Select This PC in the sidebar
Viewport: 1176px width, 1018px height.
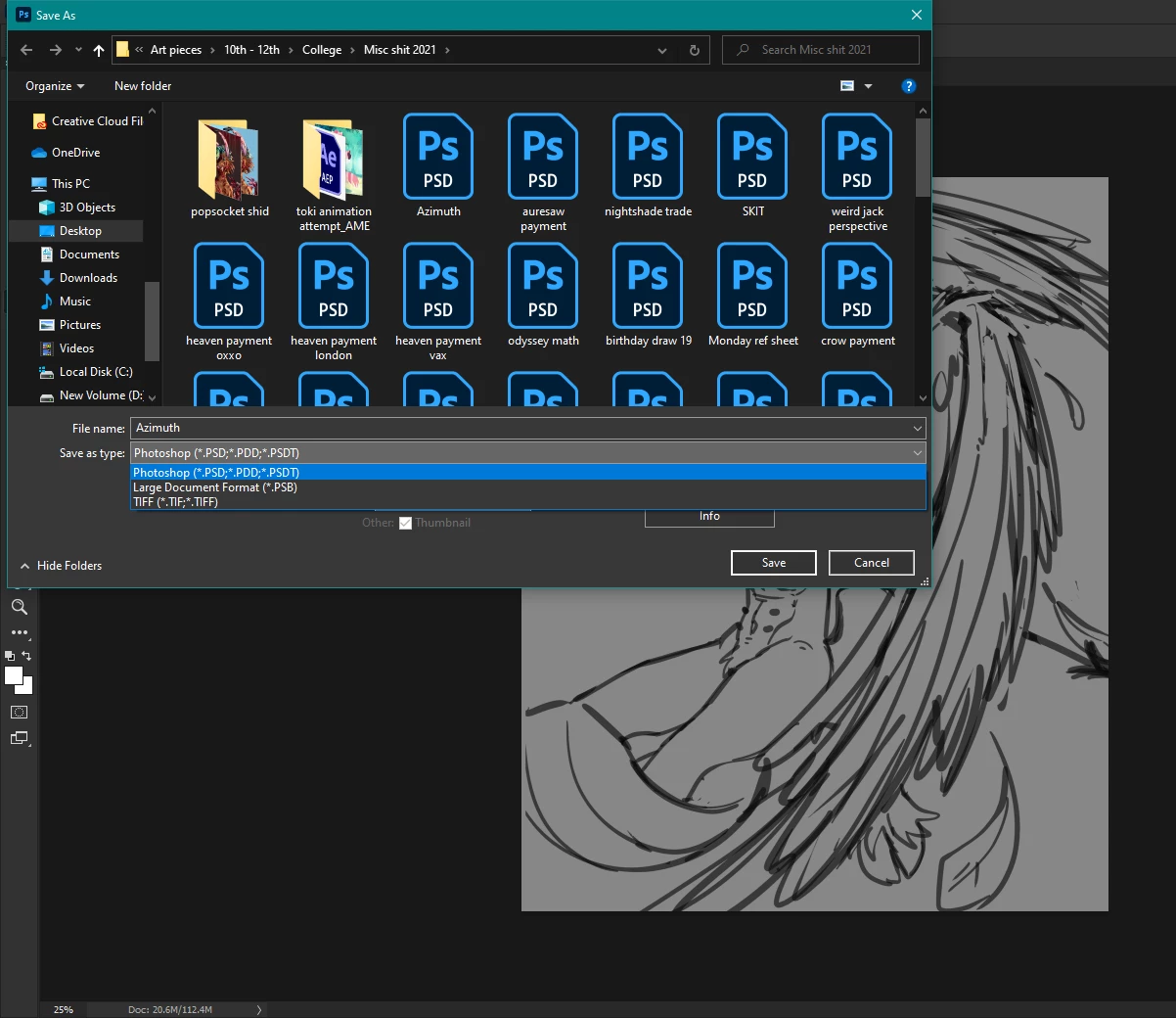coord(61,184)
